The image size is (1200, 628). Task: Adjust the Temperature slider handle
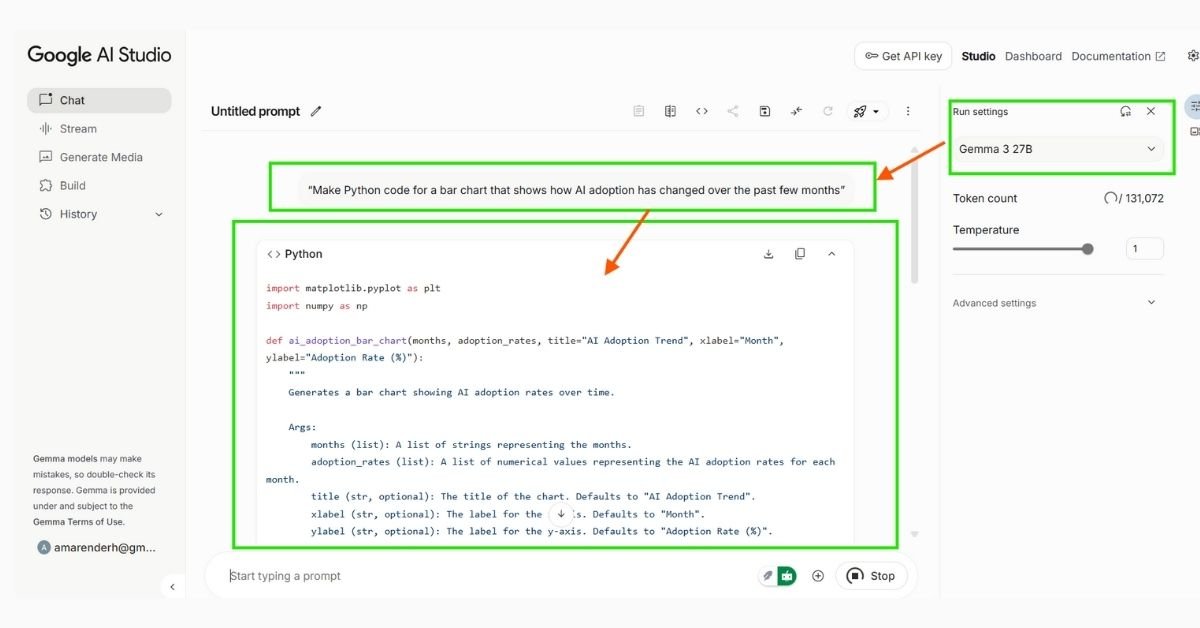click(x=1087, y=249)
